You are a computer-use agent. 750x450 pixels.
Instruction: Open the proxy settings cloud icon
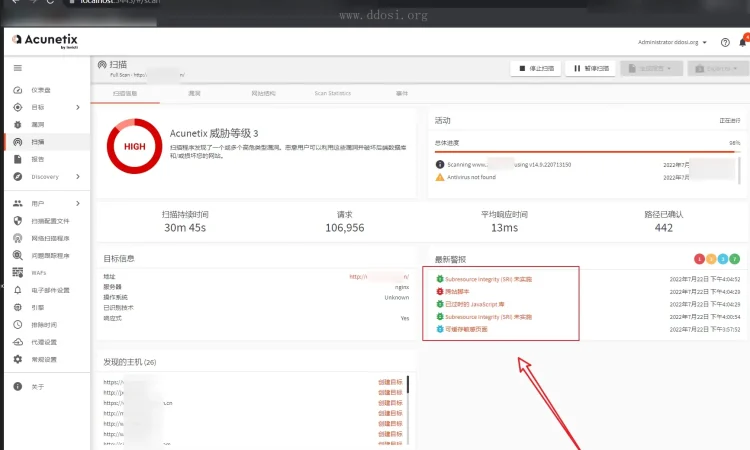tap(18, 341)
